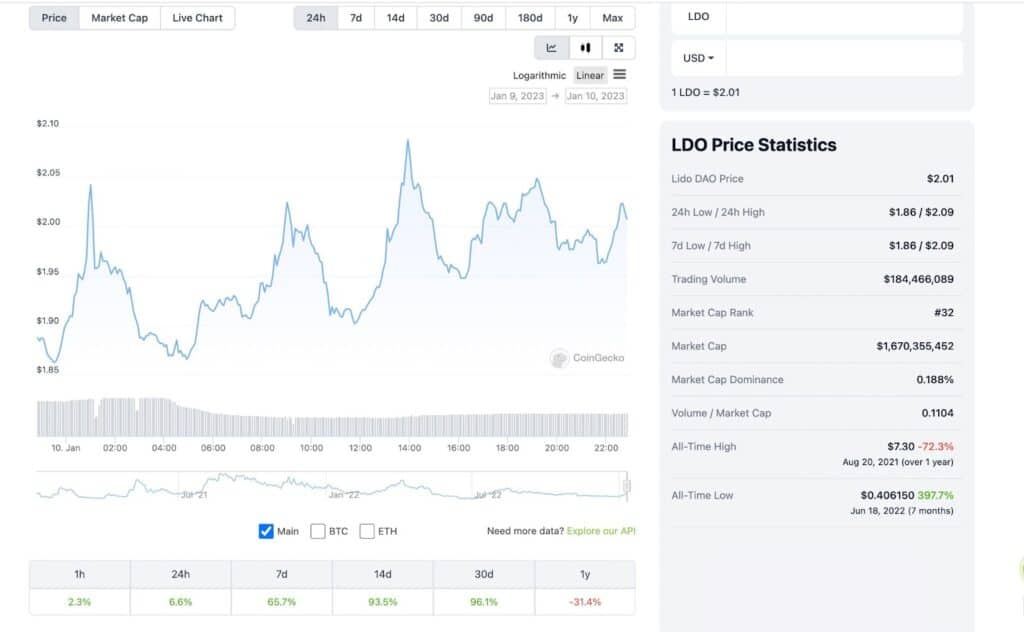Click the 1 LDO = $2.01 conversion text
Screen dimensions: 1024x632
tap(705, 93)
